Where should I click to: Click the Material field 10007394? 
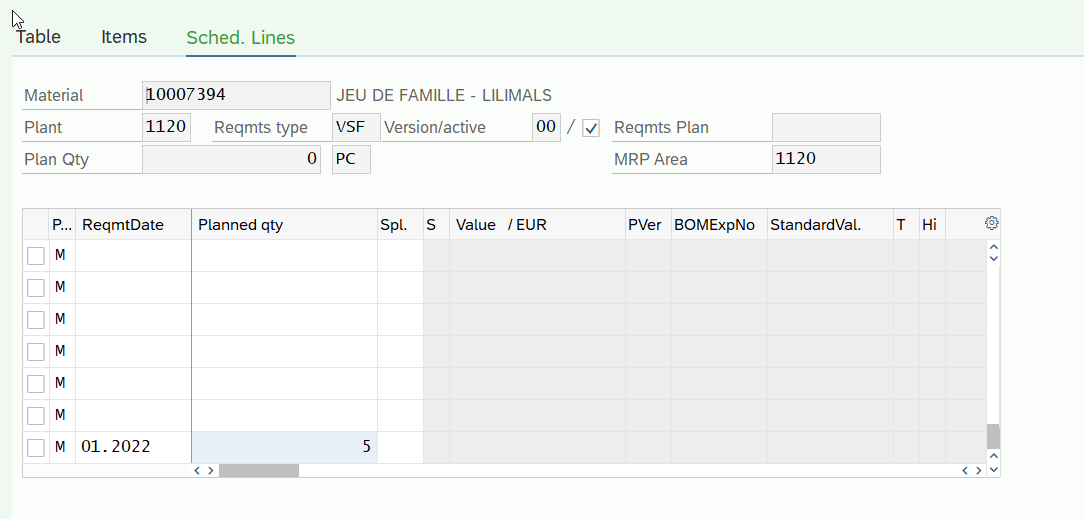236,95
